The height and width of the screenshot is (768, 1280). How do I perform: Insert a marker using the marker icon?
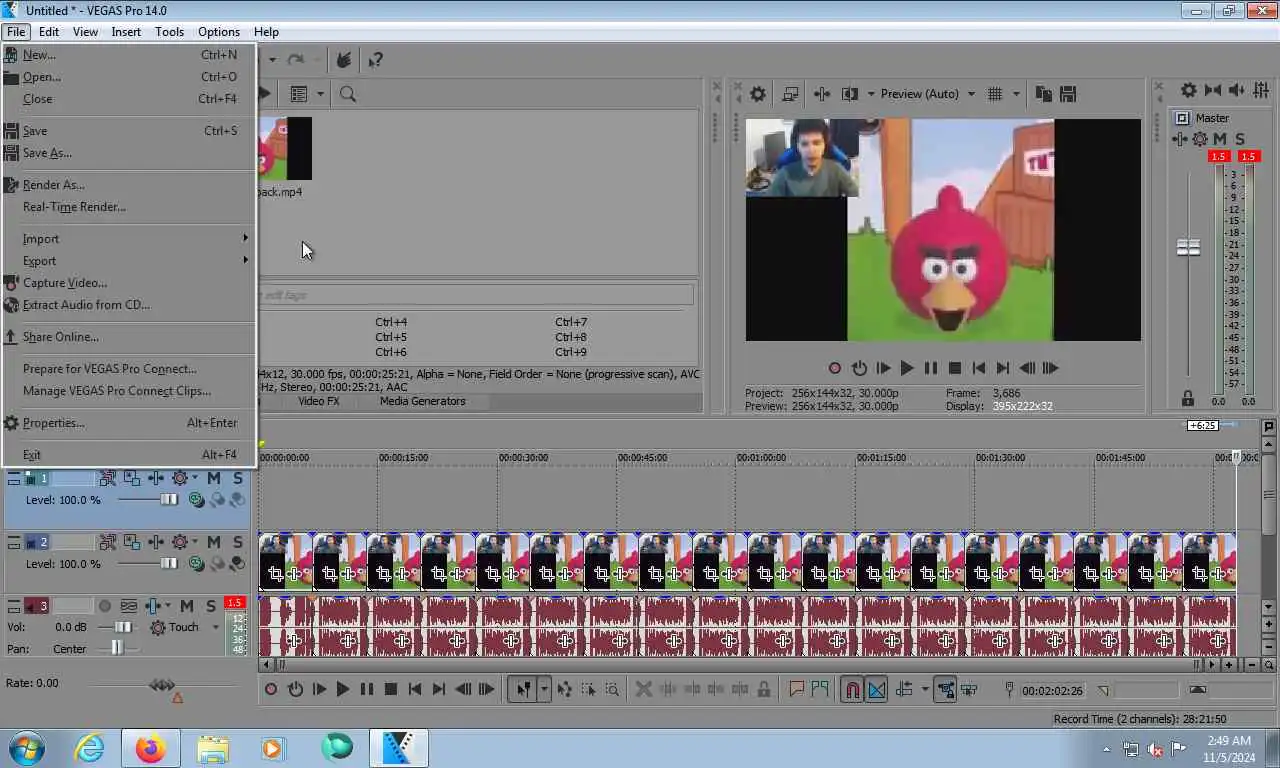click(x=797, y=689)
